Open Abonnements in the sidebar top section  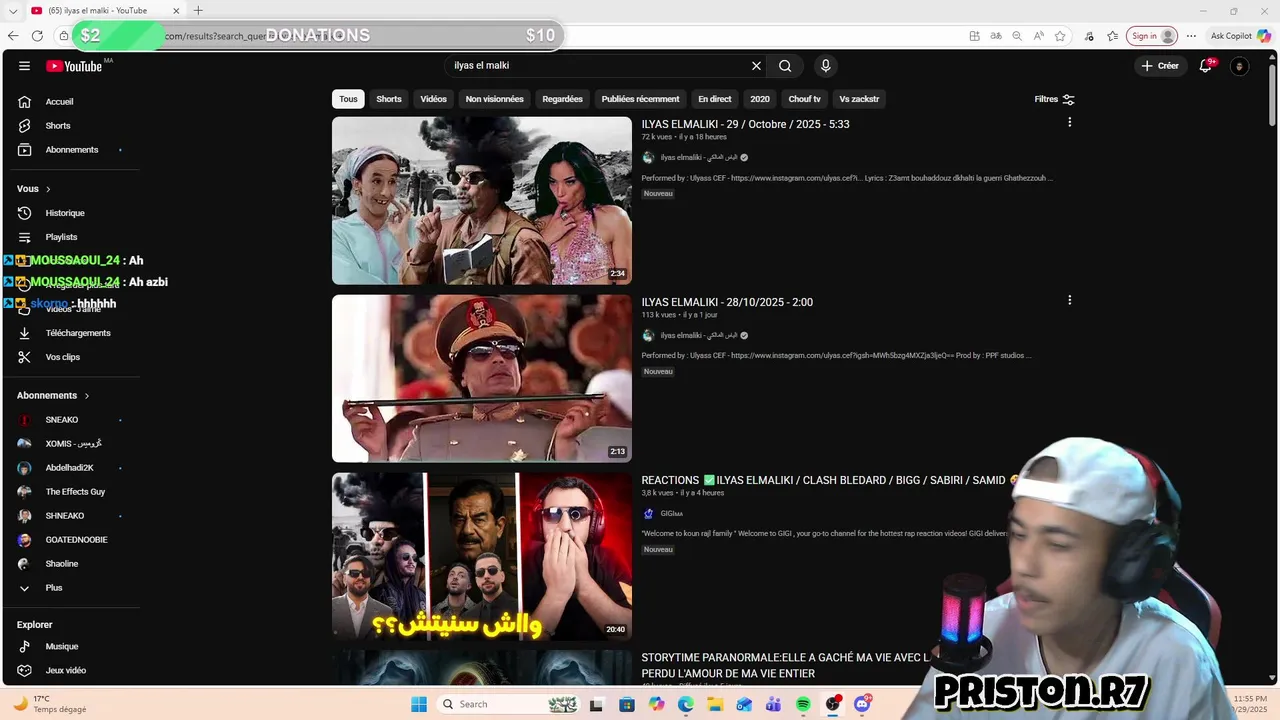72,150
